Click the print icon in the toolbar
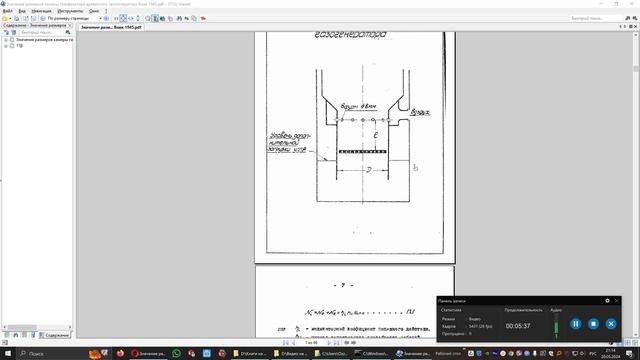The image size is (640, 360). pyautogui.click(x=17, y=18)
